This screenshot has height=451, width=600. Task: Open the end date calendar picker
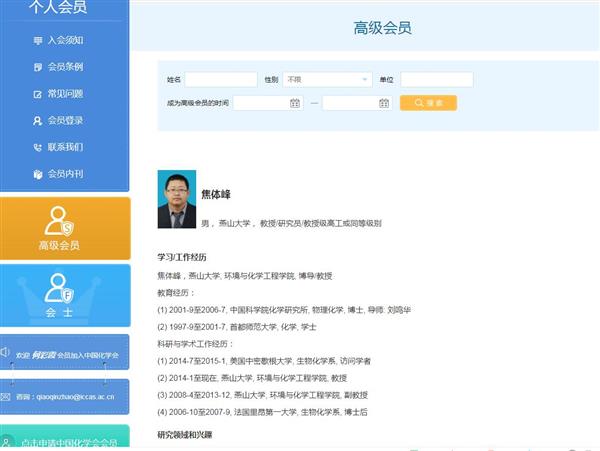tap(384, 103)
